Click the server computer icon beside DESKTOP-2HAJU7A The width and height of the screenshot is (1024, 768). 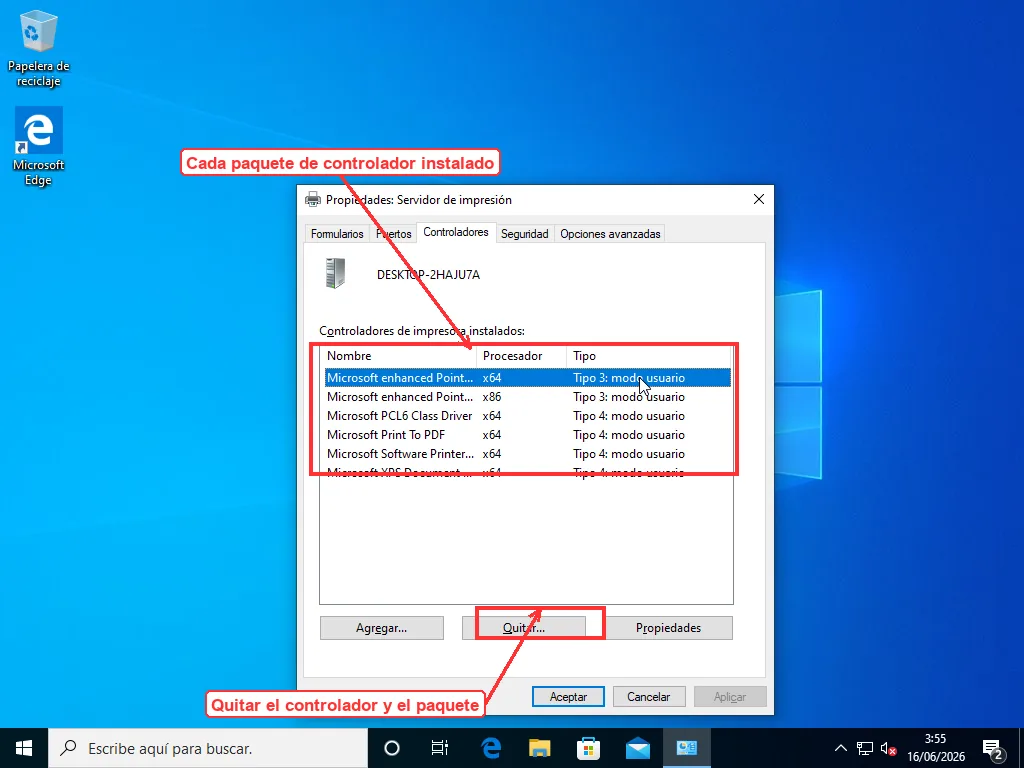335,273
